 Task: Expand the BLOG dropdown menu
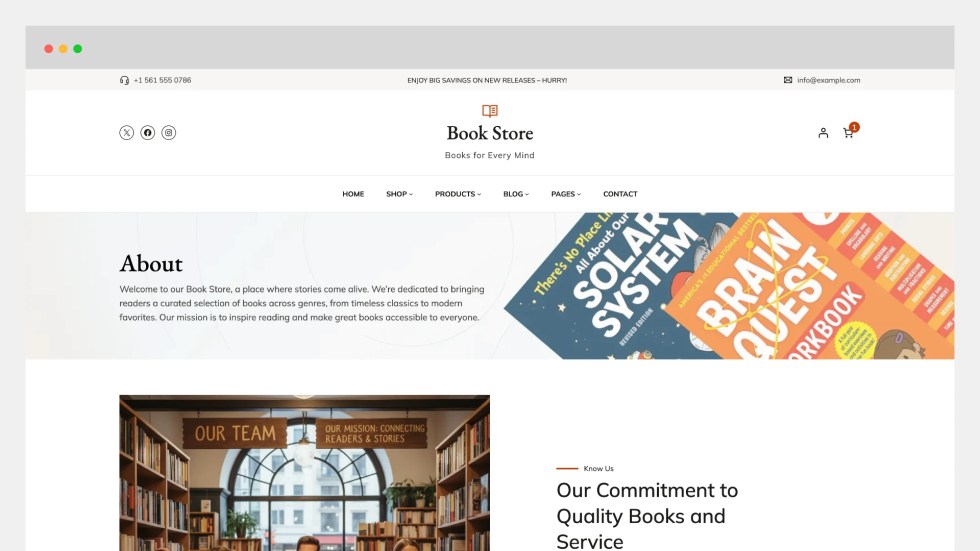pyautogui.click(x=516, y=194)
